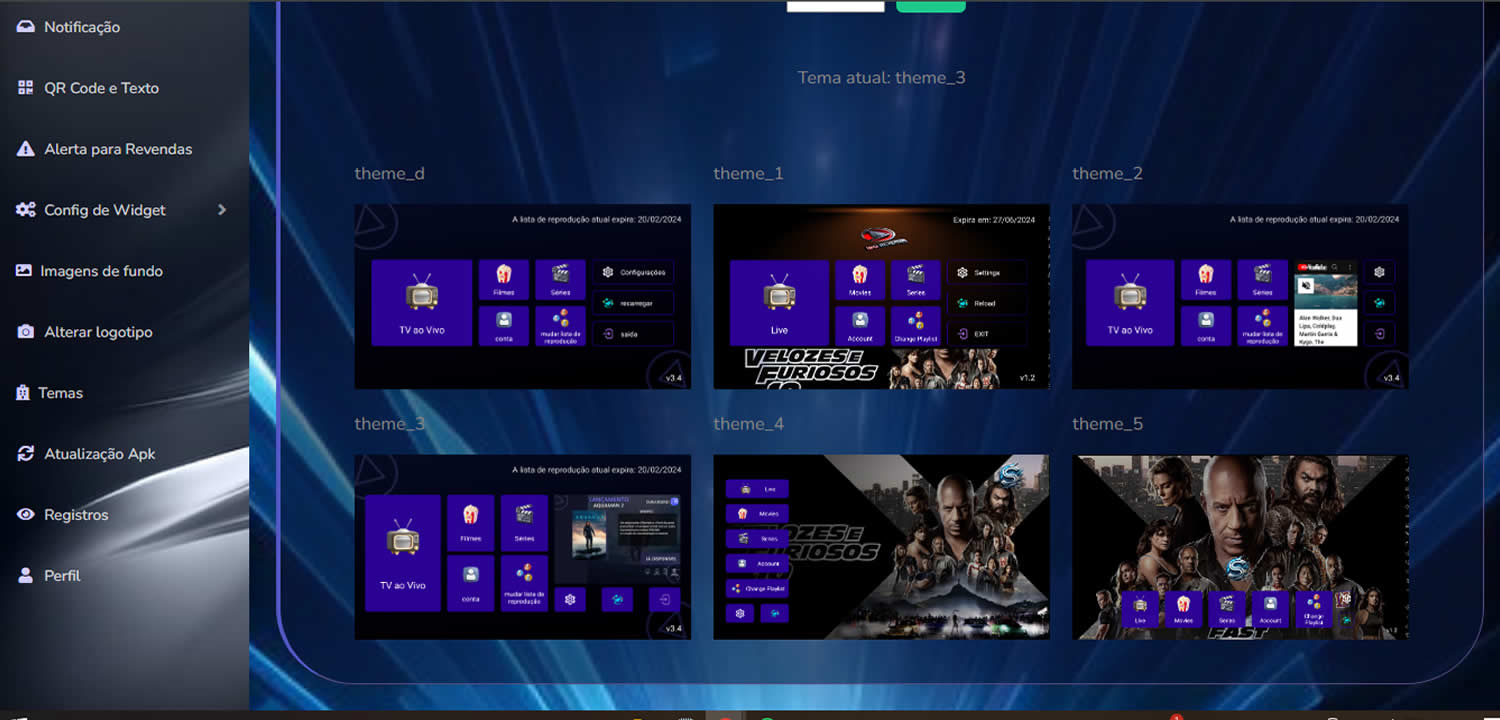Go to the Temas menu item
This screenshot has width=1500, height=720.
click(x=50, y=393)
